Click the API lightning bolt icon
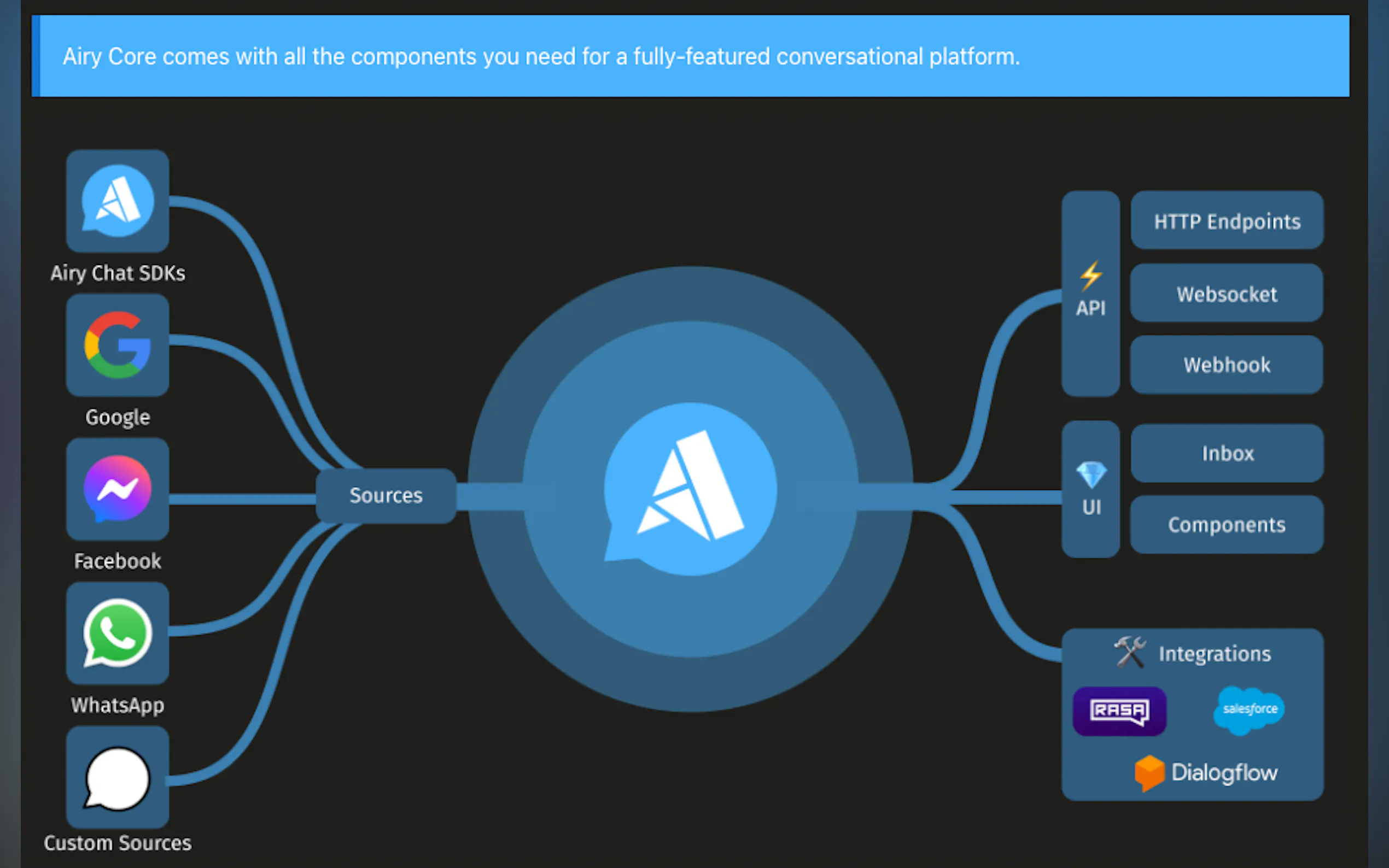This screenshot has width=1389, height=868. [x=1090, y=275]
